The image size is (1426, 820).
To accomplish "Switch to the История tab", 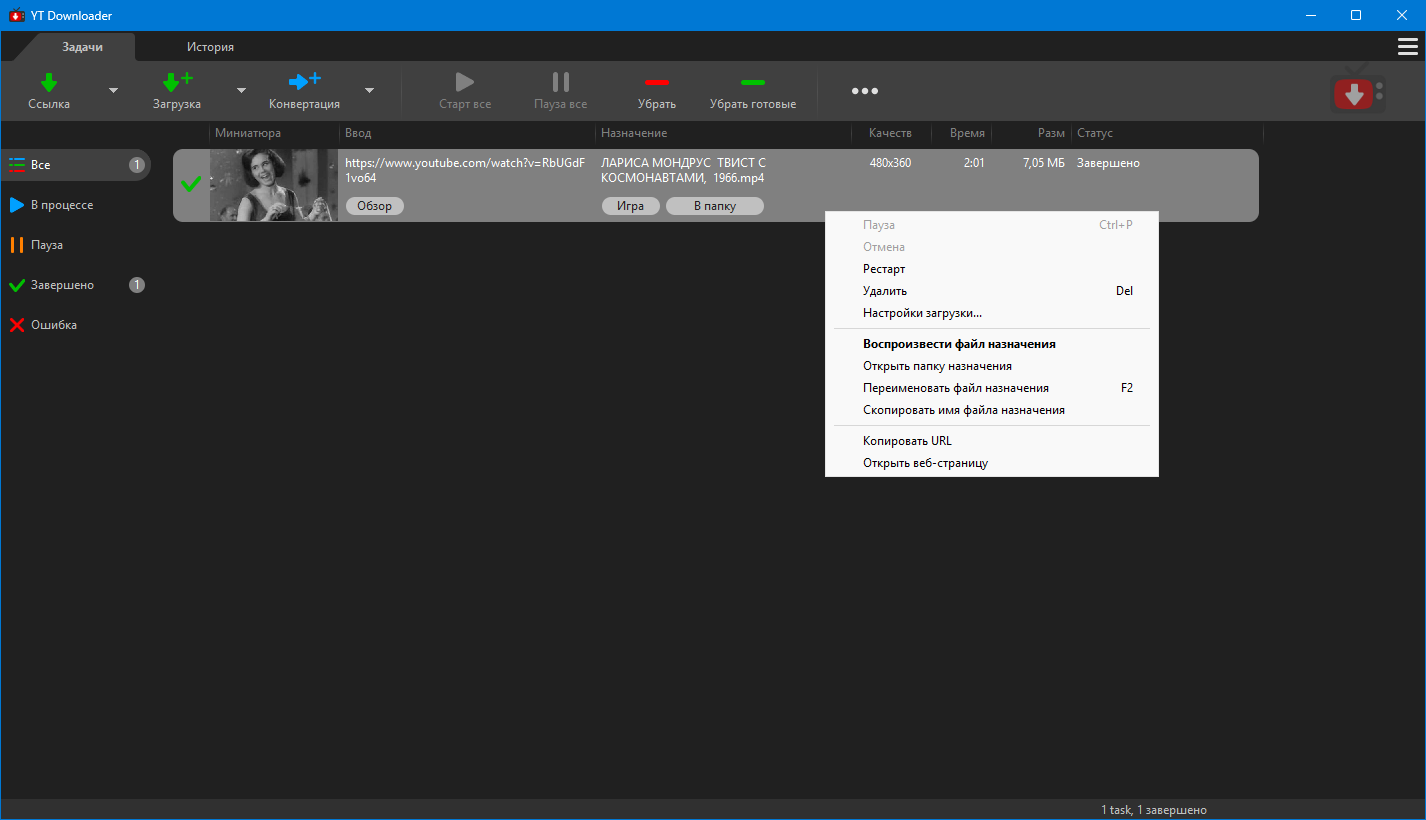I will [x=210, y=47].
